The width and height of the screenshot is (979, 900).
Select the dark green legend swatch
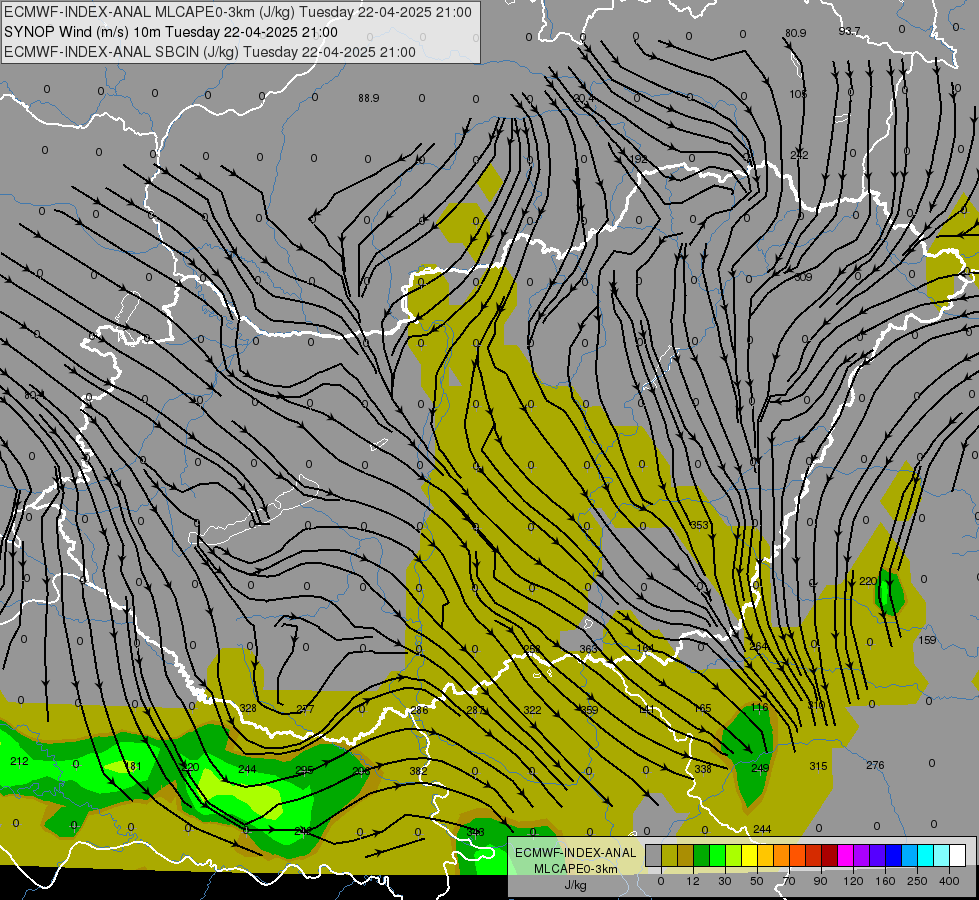(x=702, y=855)
